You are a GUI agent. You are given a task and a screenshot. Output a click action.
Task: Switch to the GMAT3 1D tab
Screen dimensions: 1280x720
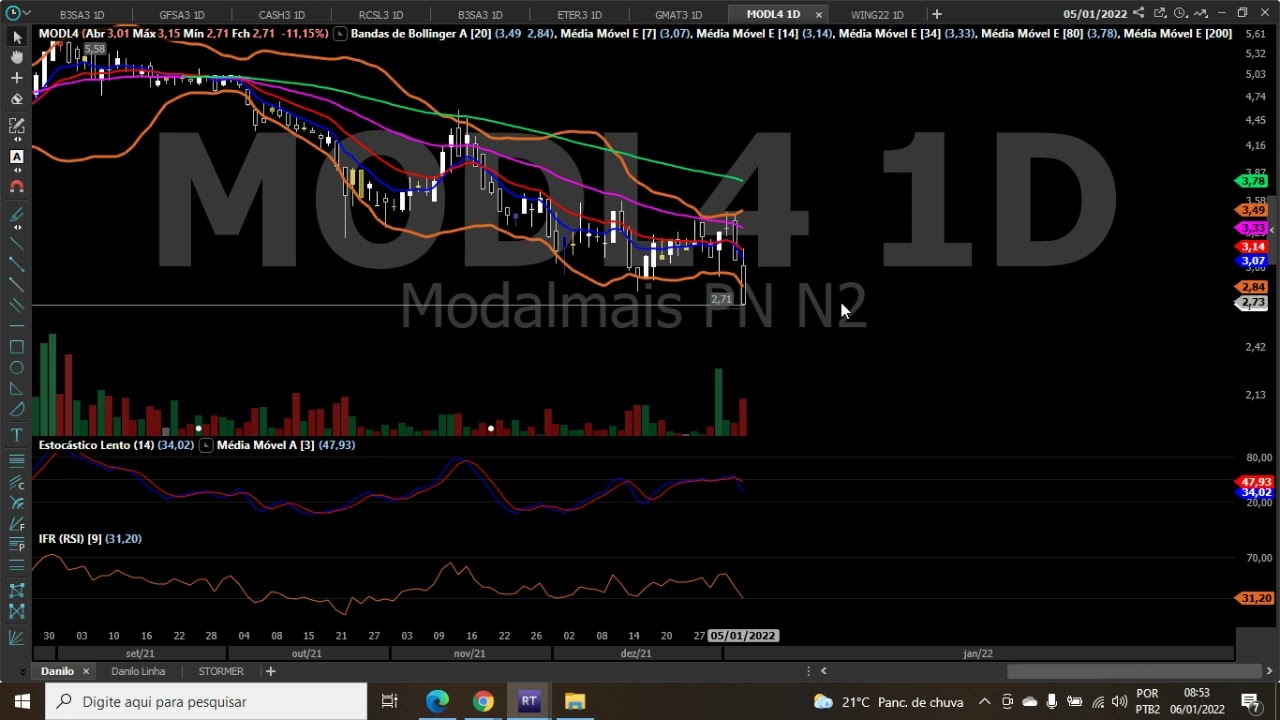point(679,15)
